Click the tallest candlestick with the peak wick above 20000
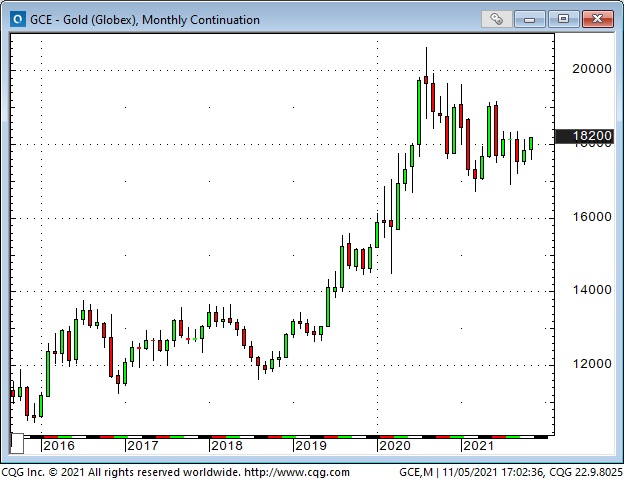624x484 pixels. [426, 82]
